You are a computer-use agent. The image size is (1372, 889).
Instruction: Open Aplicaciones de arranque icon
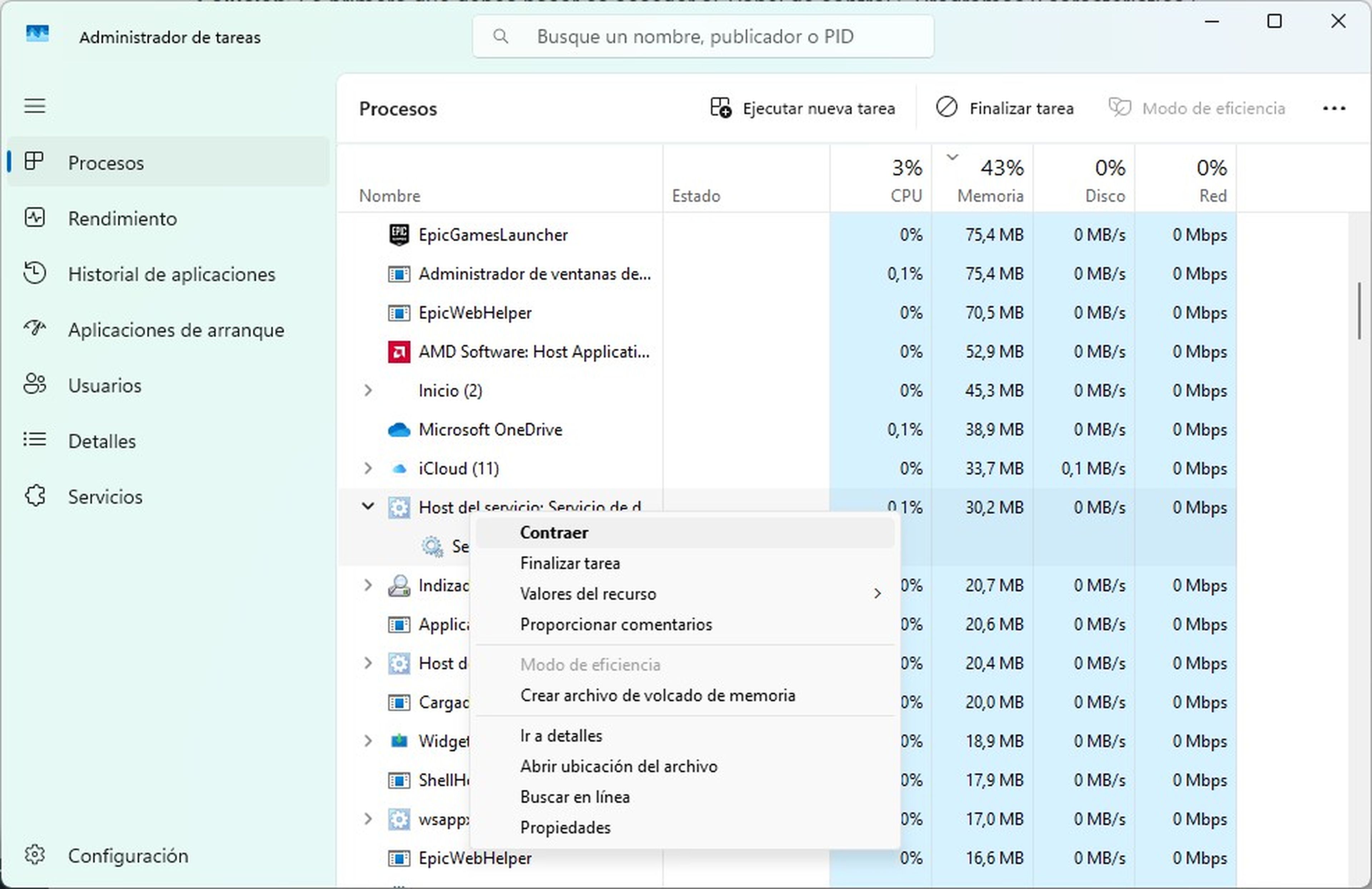(x=34, y=328)
